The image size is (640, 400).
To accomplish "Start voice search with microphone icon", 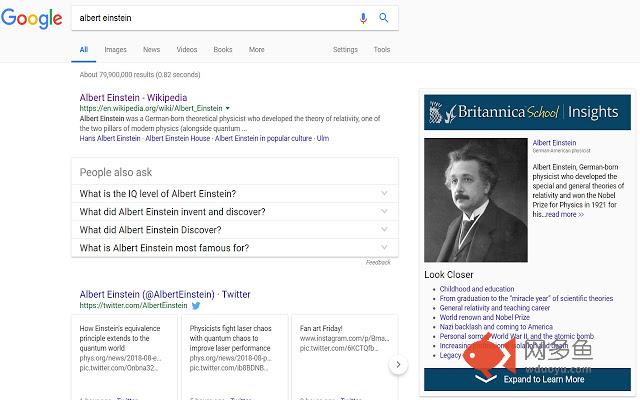I will (363, 18).
